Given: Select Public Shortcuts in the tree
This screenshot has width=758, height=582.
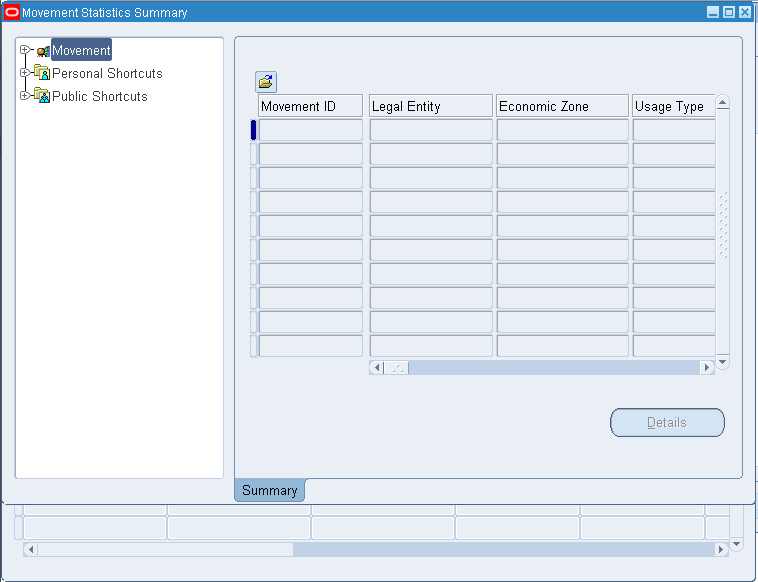Looking at the screenshot, I should click(100, 96).
